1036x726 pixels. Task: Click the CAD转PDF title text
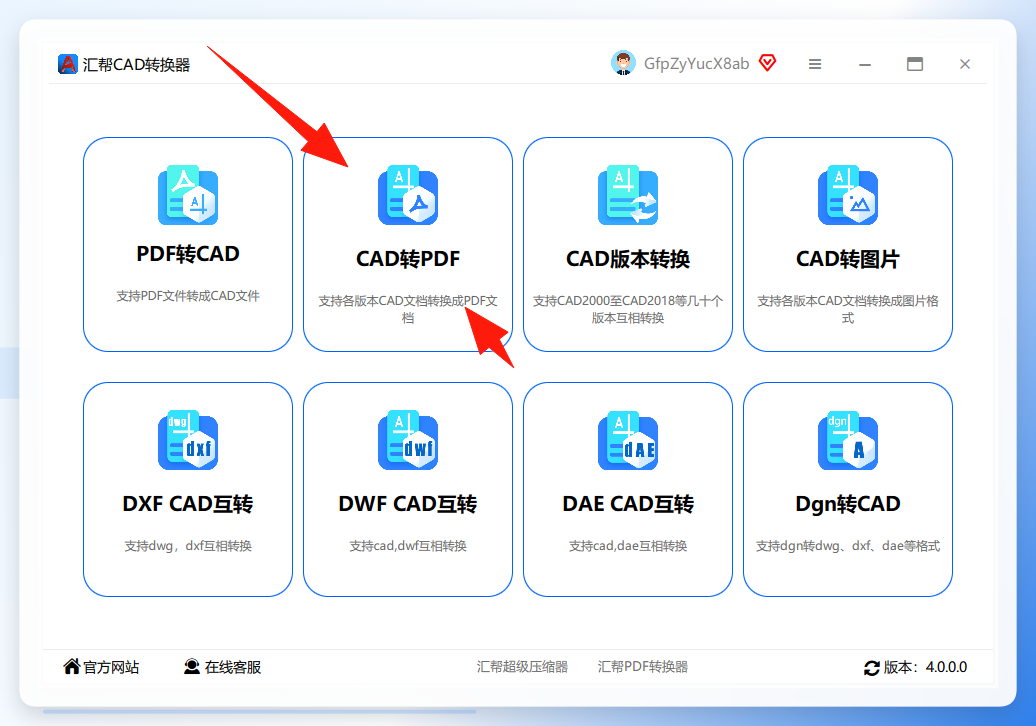click(x=408, y=259)
